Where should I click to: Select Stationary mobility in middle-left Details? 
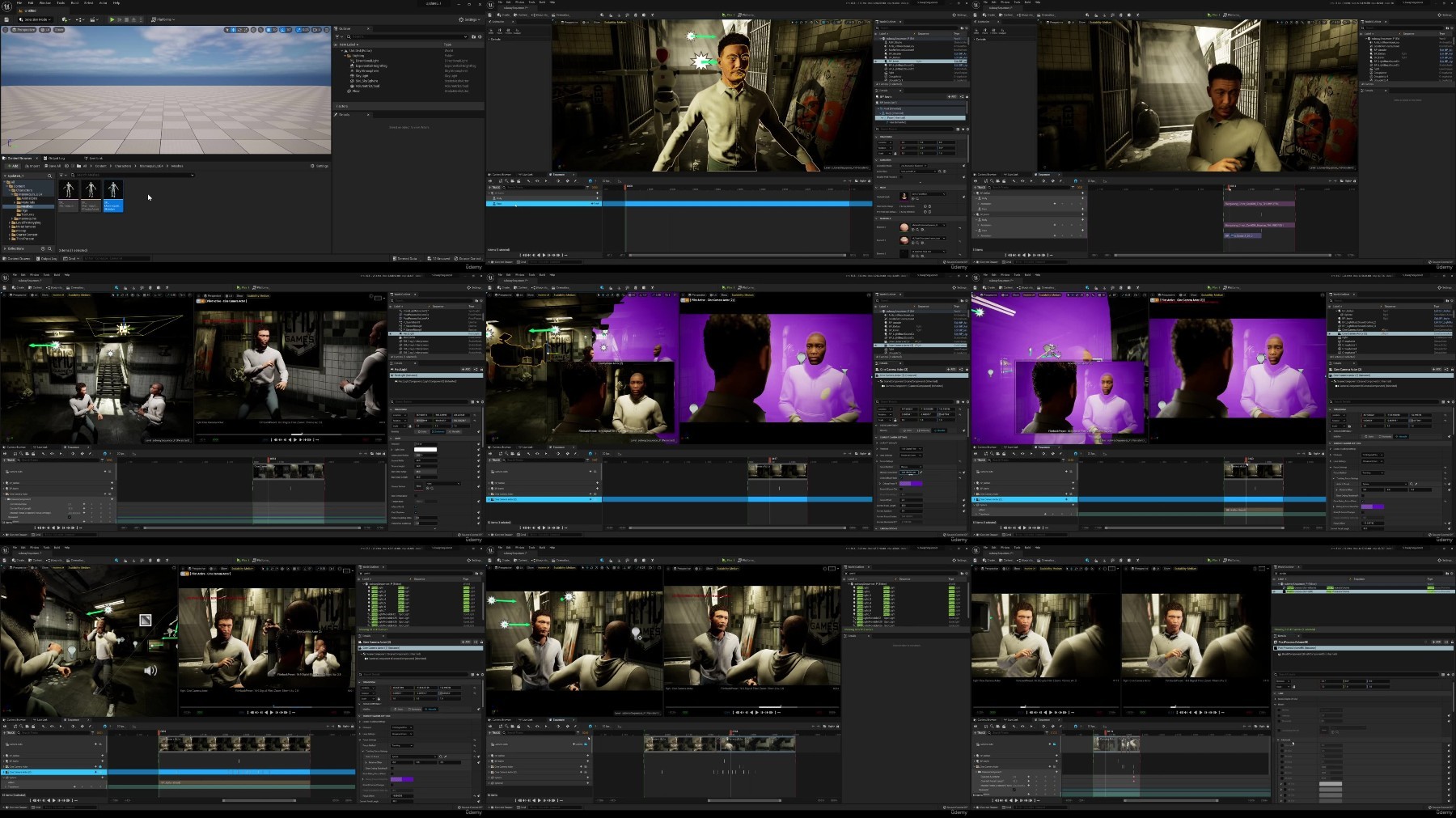click(438, 431)
